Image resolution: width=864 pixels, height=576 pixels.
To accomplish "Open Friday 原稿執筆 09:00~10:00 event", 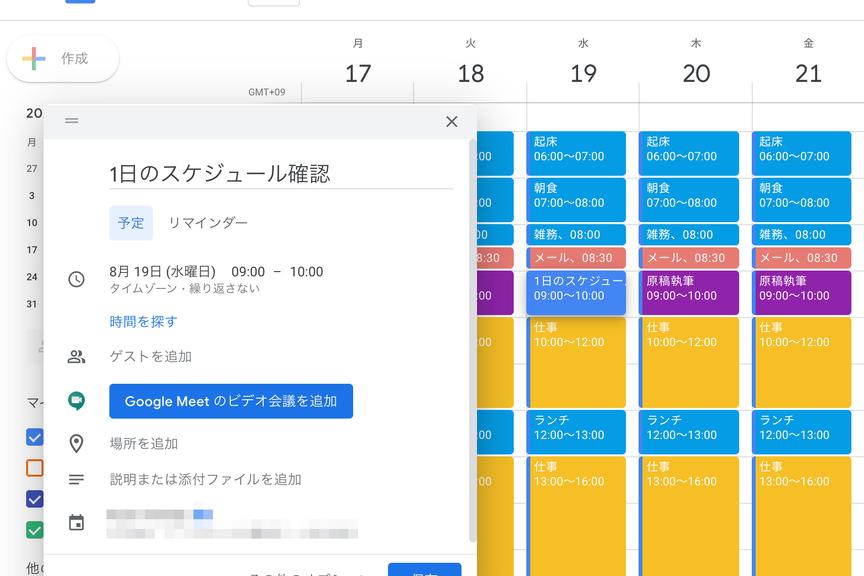I will pyautogui.click(x=801, y=293).
